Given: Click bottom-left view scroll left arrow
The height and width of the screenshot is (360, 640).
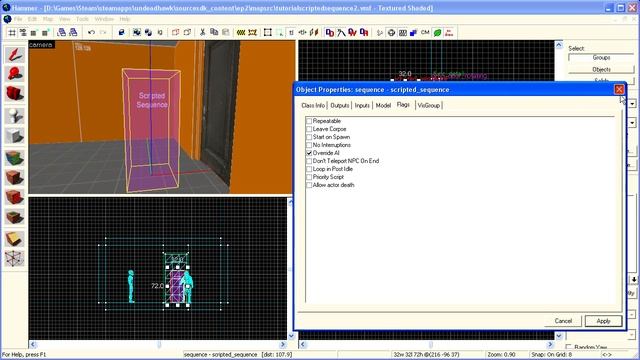Looking at the screenshot, I should coord(33,344).
